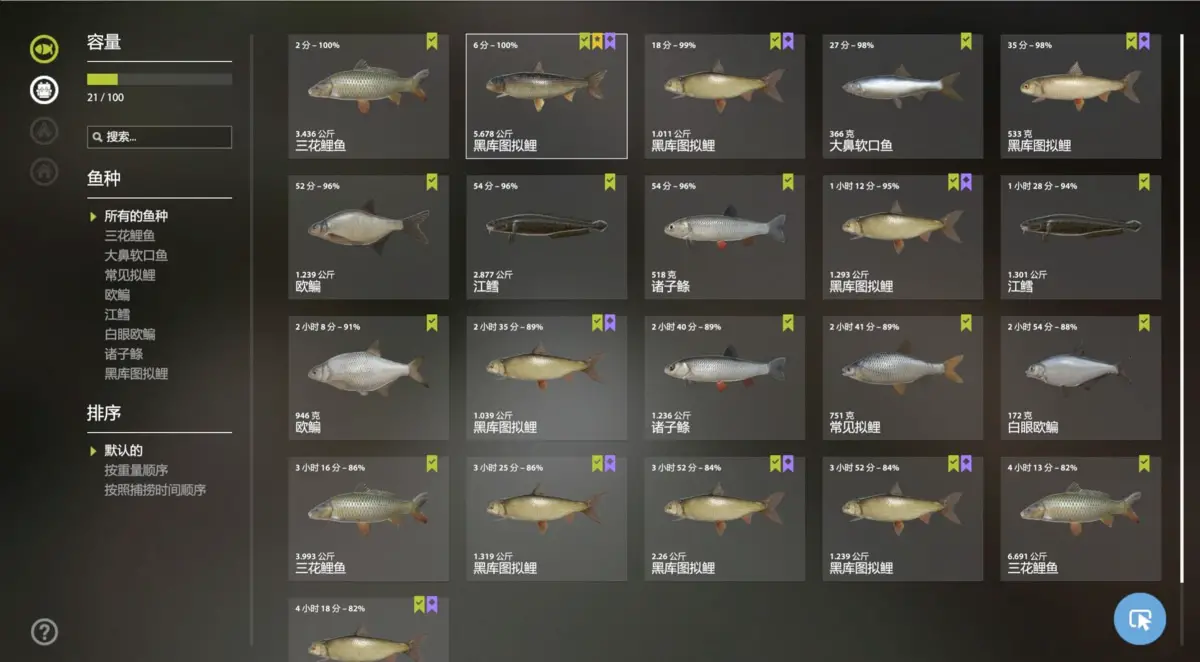Image resolution: width=1200 pixels, height=662 pixels.
Task: Sort by weight 按重量顺序
Action: [x=136, y=470]
